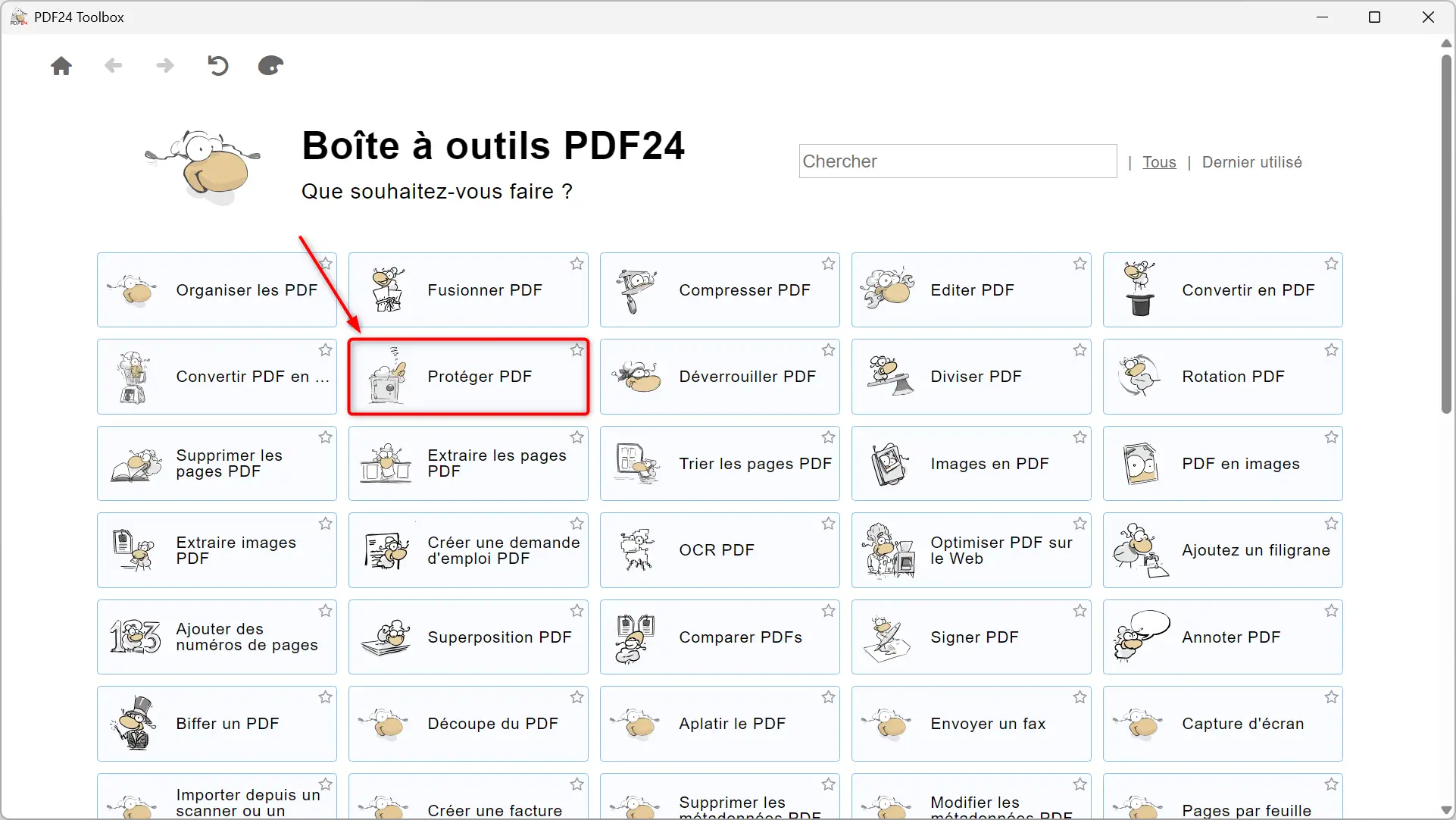Open the Découpe du PDF tool
Viewport: 1456px width, 820px height.
click(468, 724)
